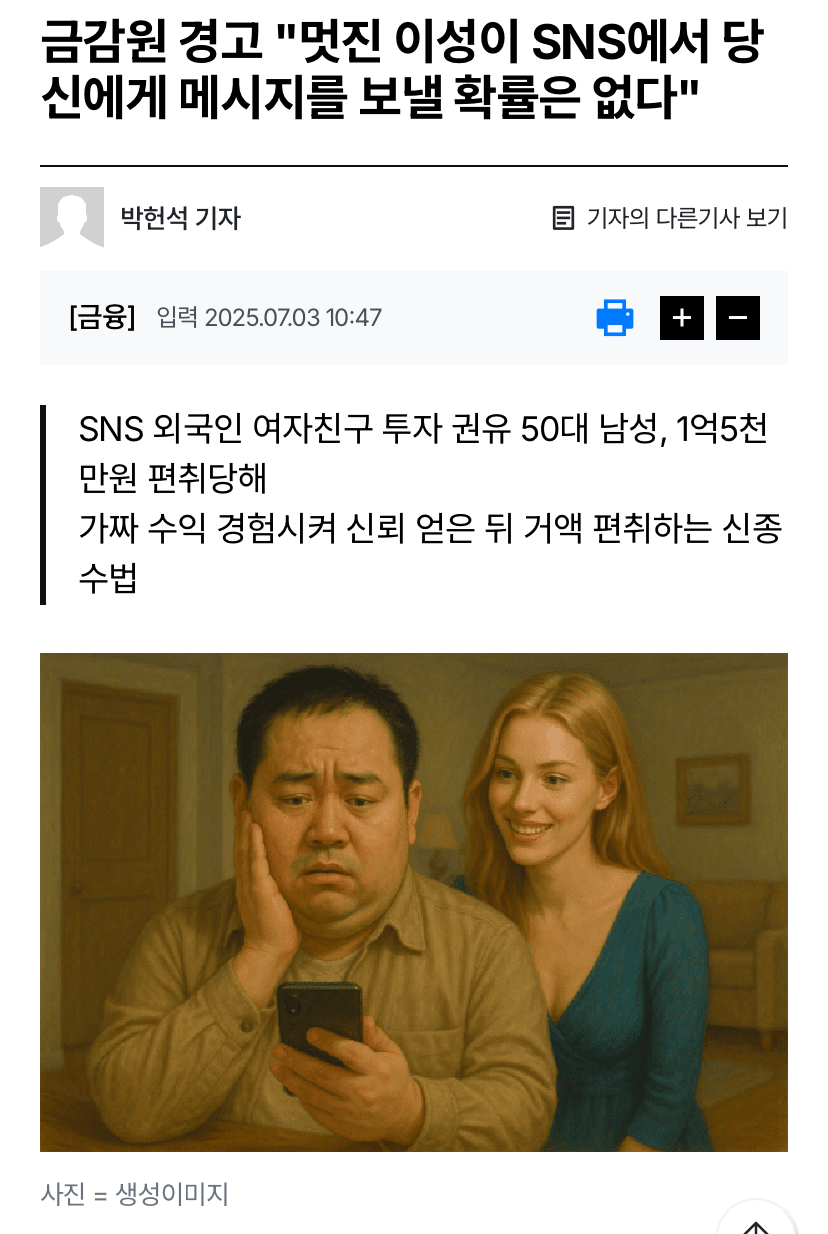This screenshot has width=828, height=1234.
Task: Tap the gray info bar containing 입력 date
Action: tap(414, 318)
